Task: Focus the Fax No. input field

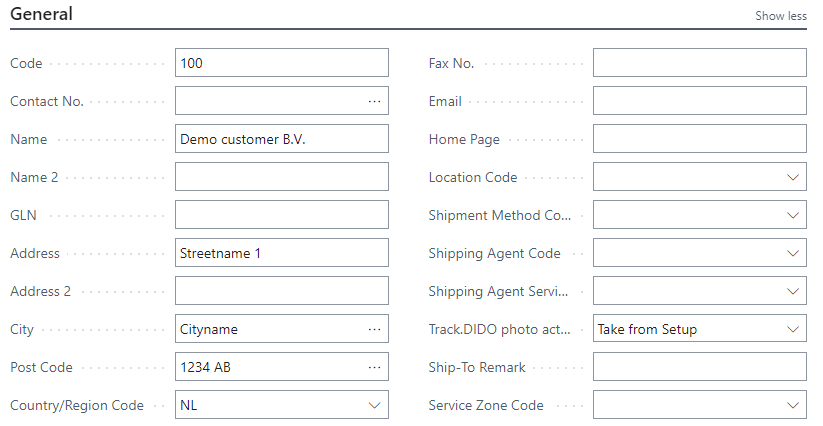Action: pyautogui.click(x=700, y=63)
